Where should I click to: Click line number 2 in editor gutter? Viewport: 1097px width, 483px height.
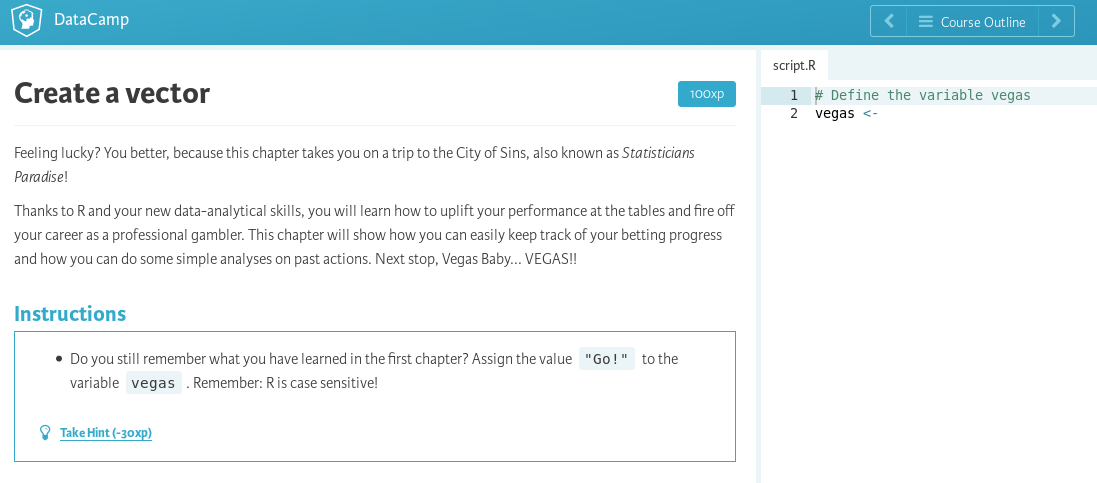pyautogui.click(x=794, y=113)
